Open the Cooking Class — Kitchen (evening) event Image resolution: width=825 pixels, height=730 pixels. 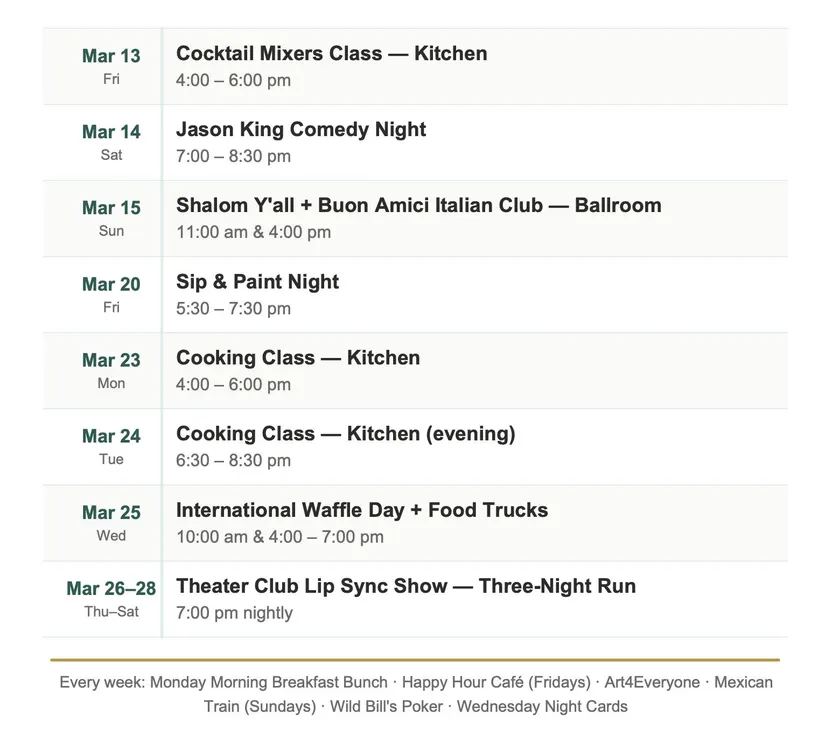point(345,434)
